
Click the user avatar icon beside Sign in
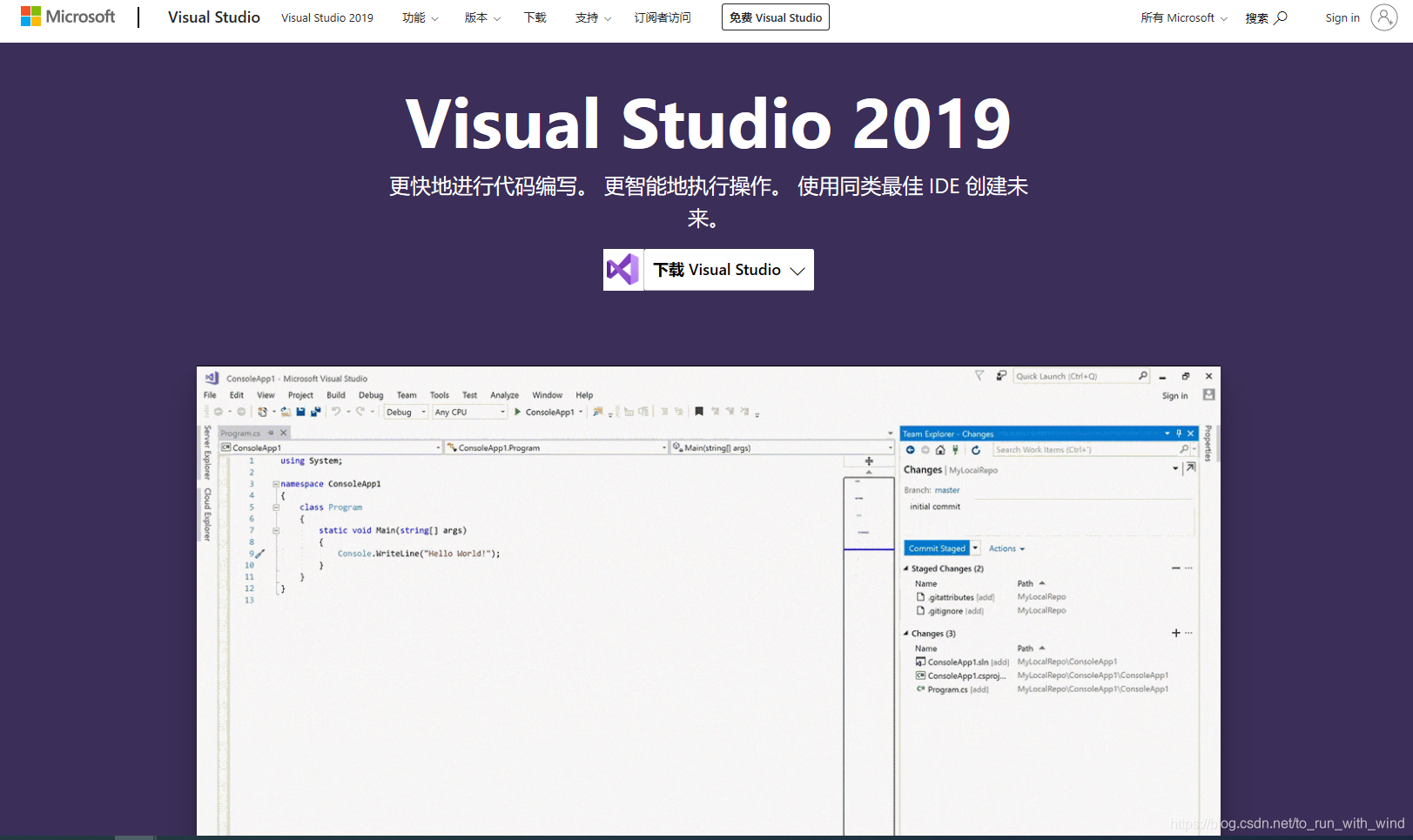(1383, 17)
